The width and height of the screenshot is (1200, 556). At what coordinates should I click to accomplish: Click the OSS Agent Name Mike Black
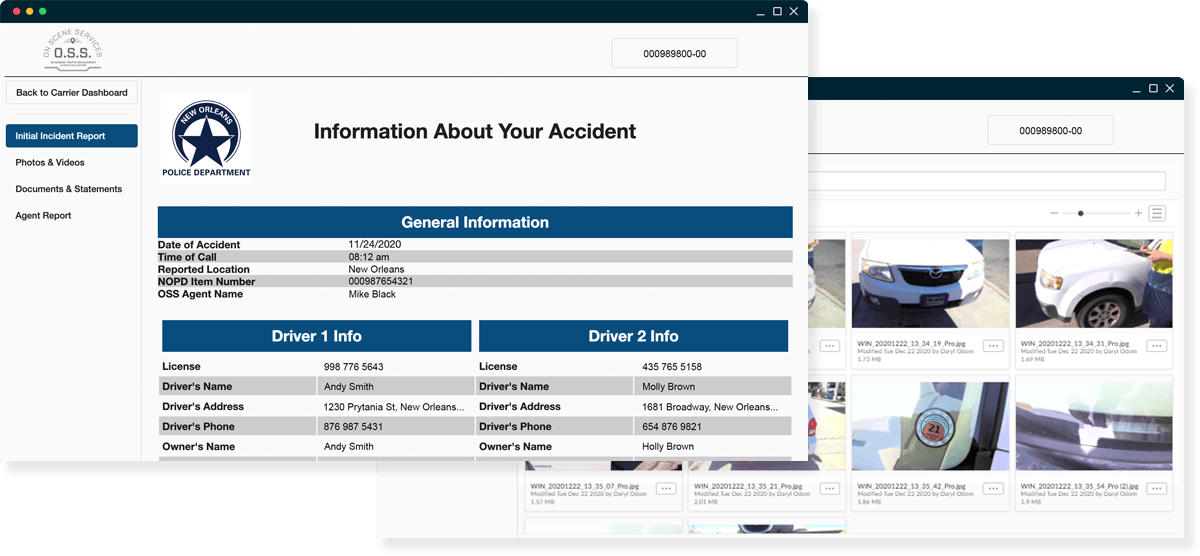pyautogui.click(x=372, y=294)
